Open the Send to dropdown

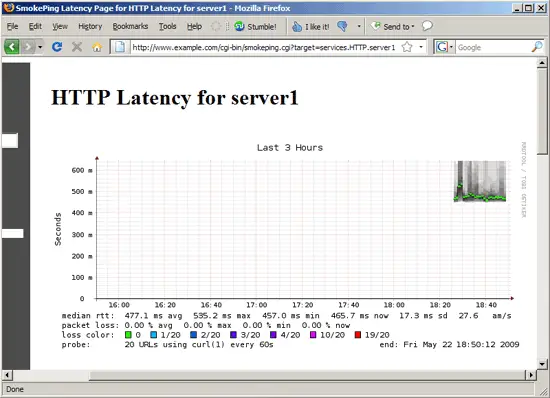(x=393, y=26)
